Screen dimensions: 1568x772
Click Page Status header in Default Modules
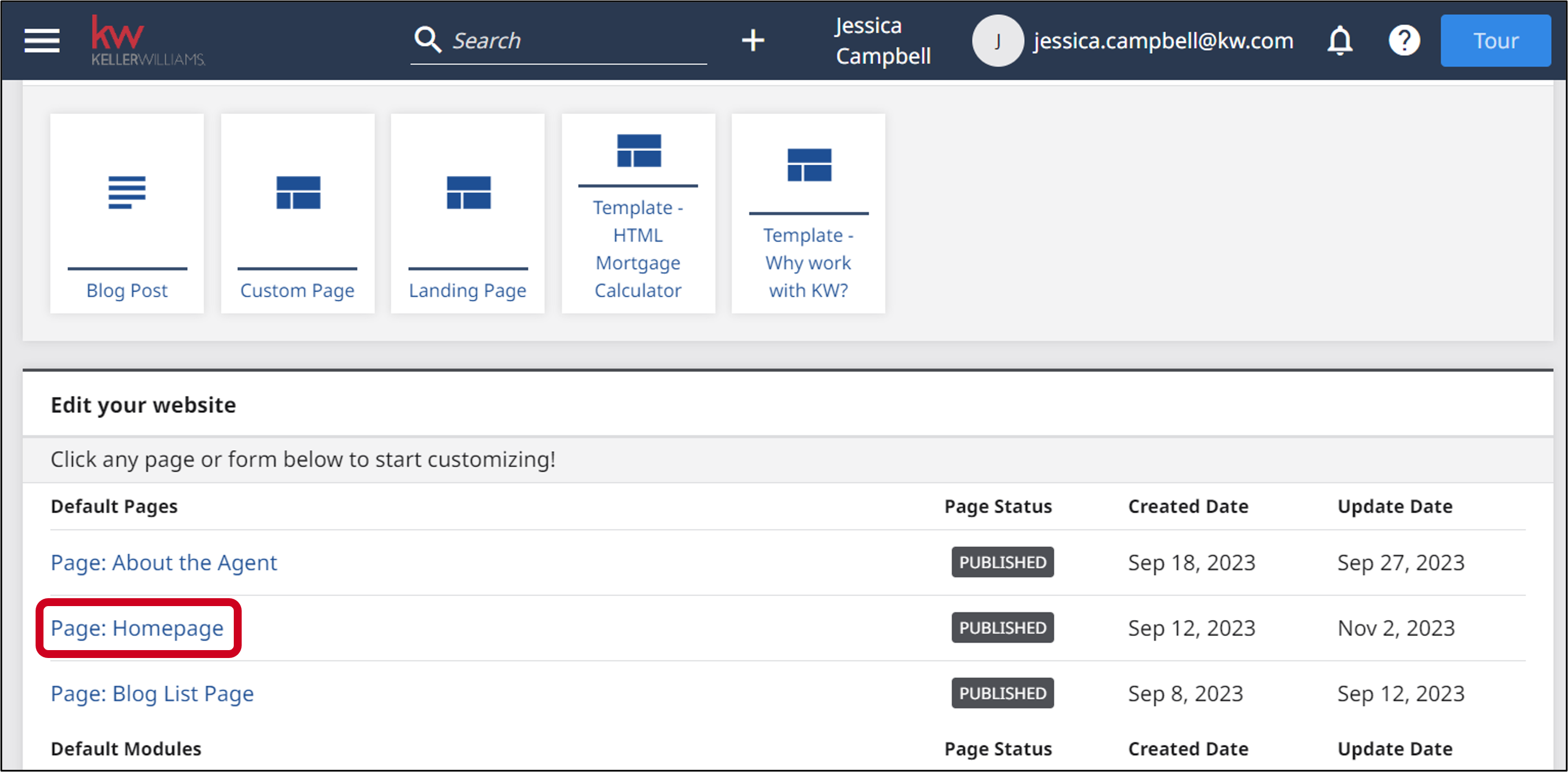[x=998, y=748]
